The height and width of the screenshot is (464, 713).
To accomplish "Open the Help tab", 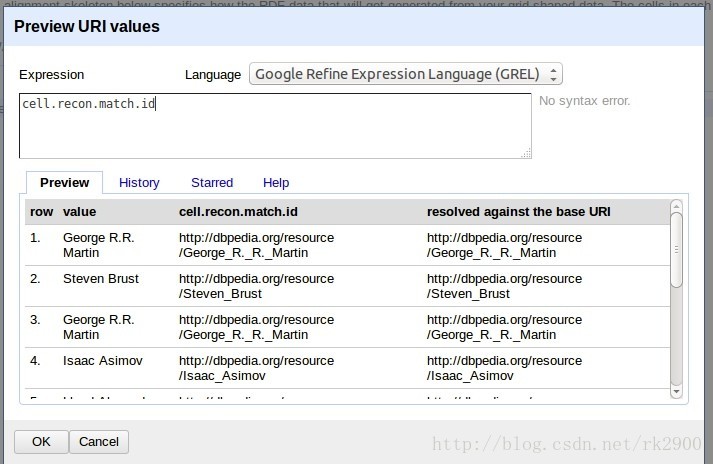I will (276, 183).
